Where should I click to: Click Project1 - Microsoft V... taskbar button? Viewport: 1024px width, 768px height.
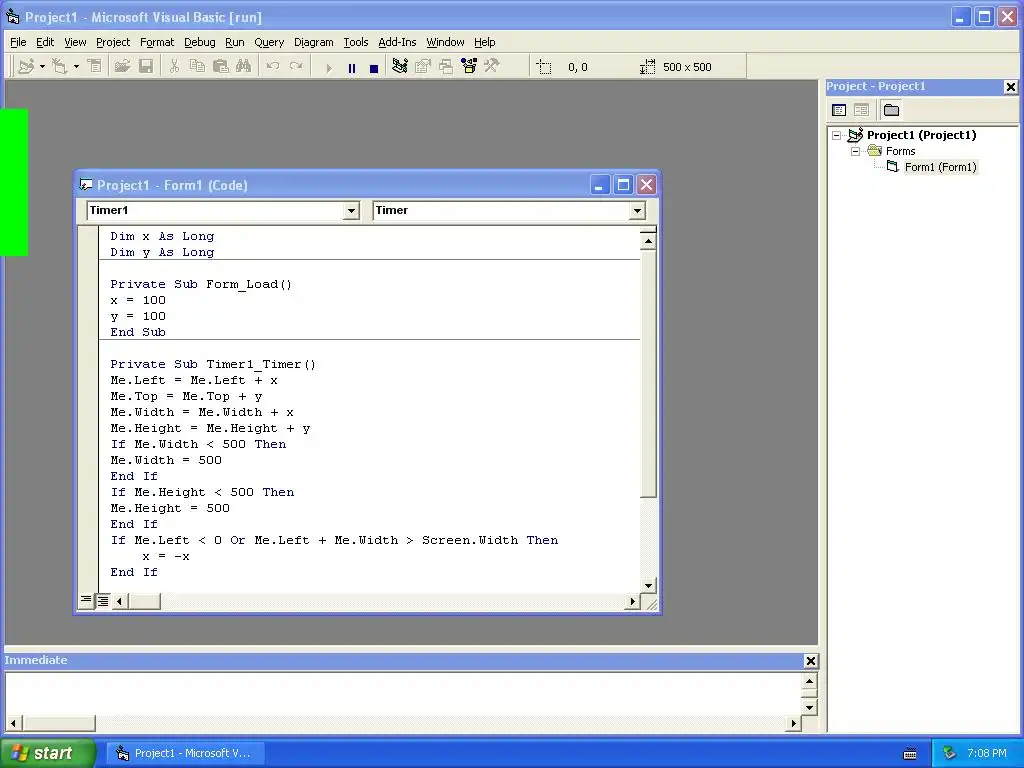coord(184,754)
